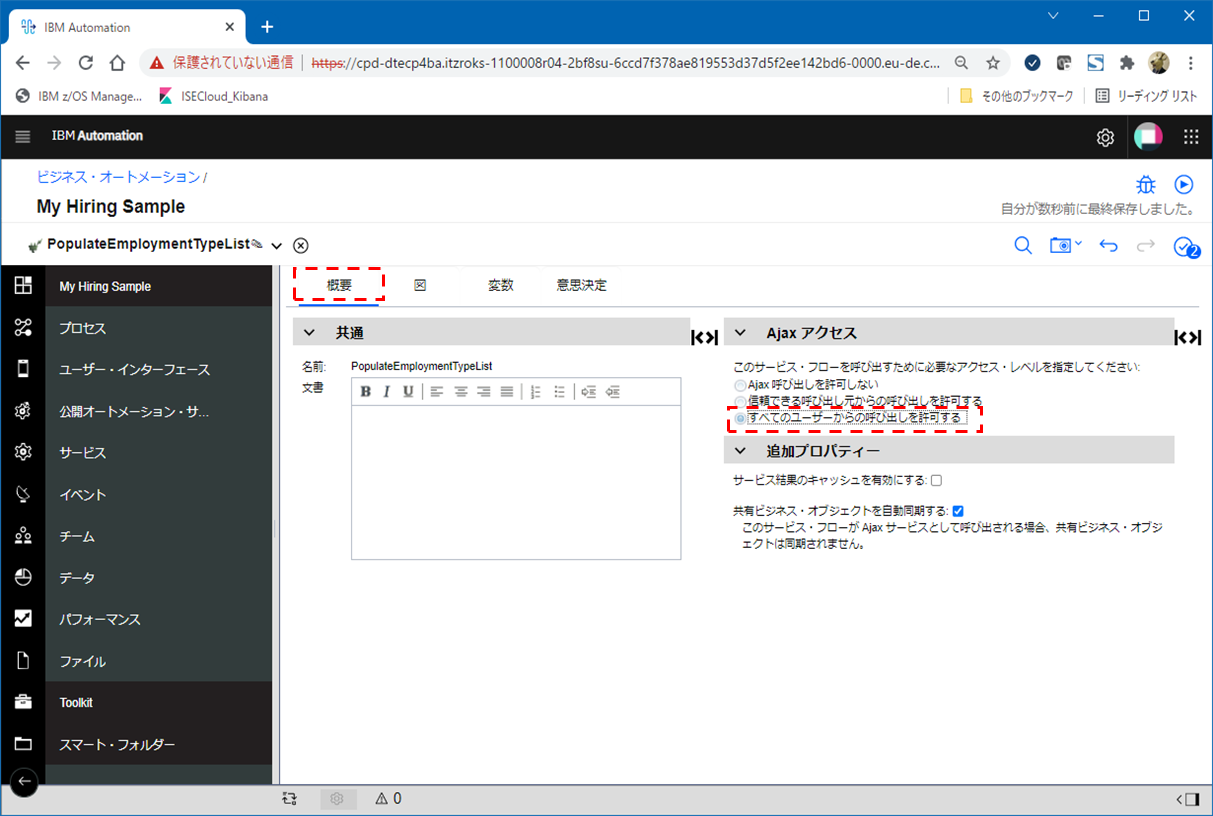Run the service flow with play icon

(x=1184, y=185)
